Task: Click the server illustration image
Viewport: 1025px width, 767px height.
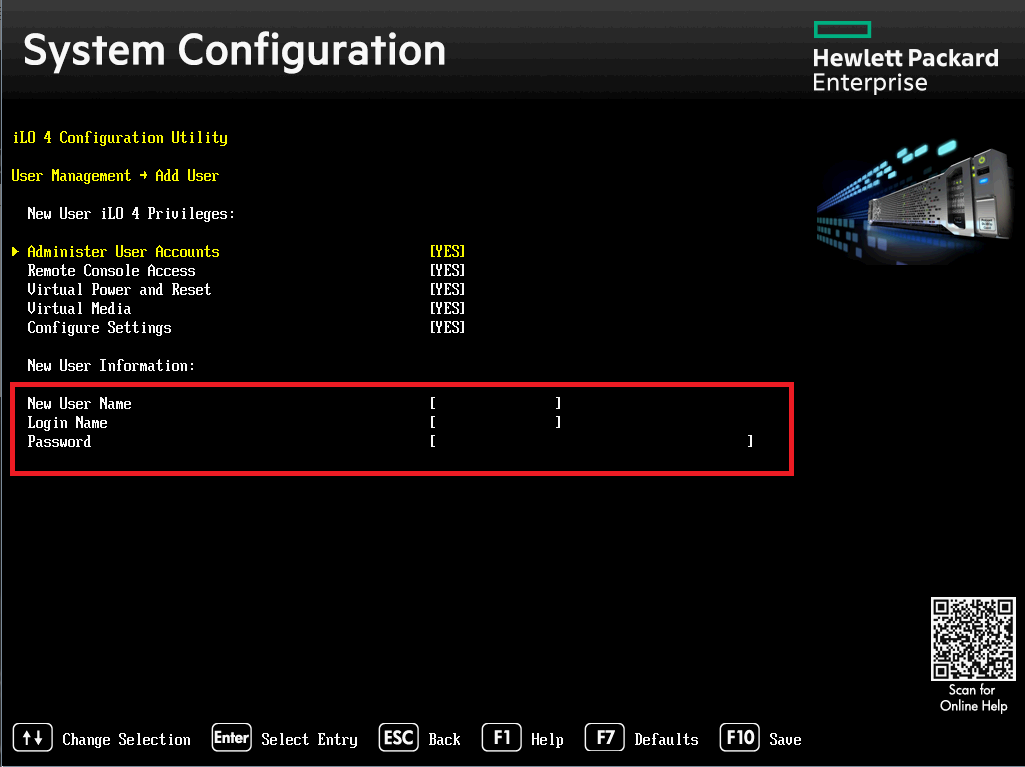Action: click(x=915, y=201)
